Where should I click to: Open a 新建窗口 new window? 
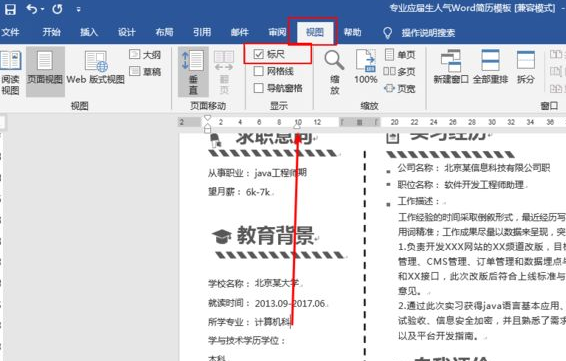pyautogui.click(x=450, y=67)
